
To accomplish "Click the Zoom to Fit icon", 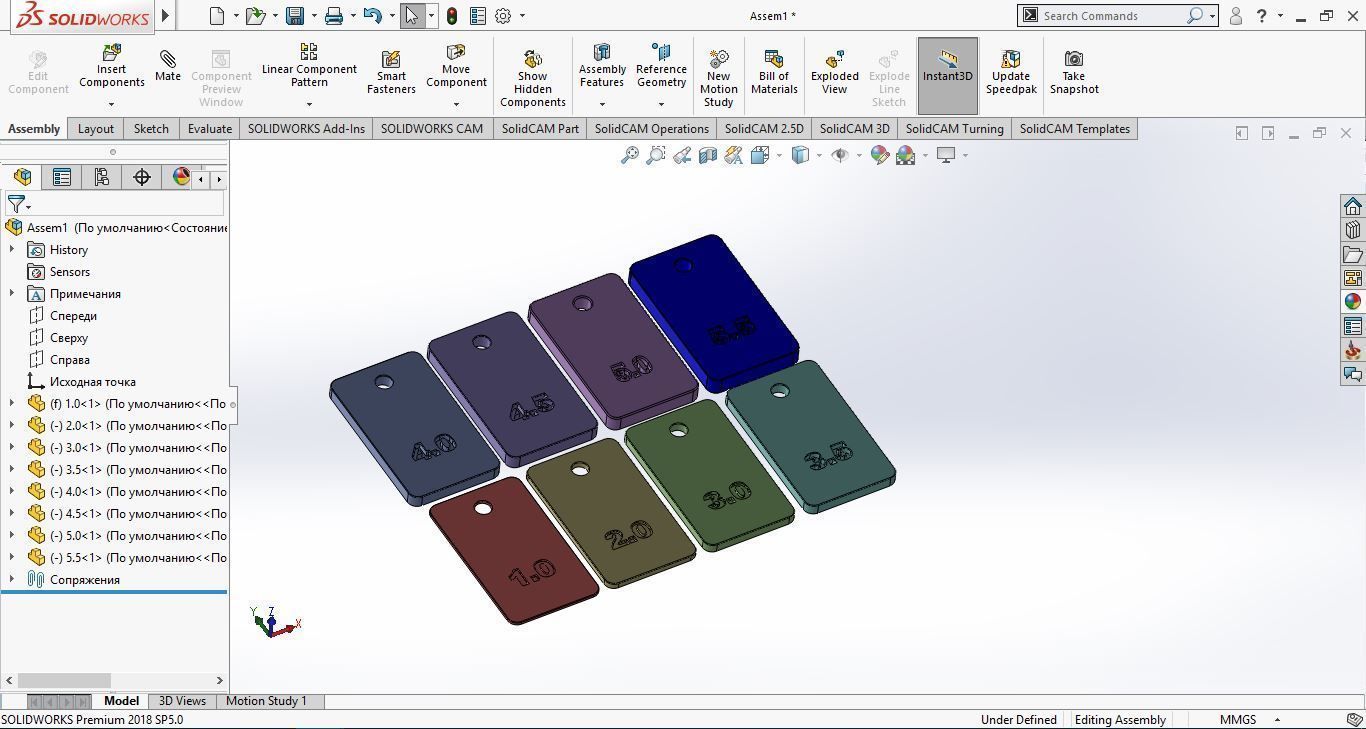I will coord(630,155).
